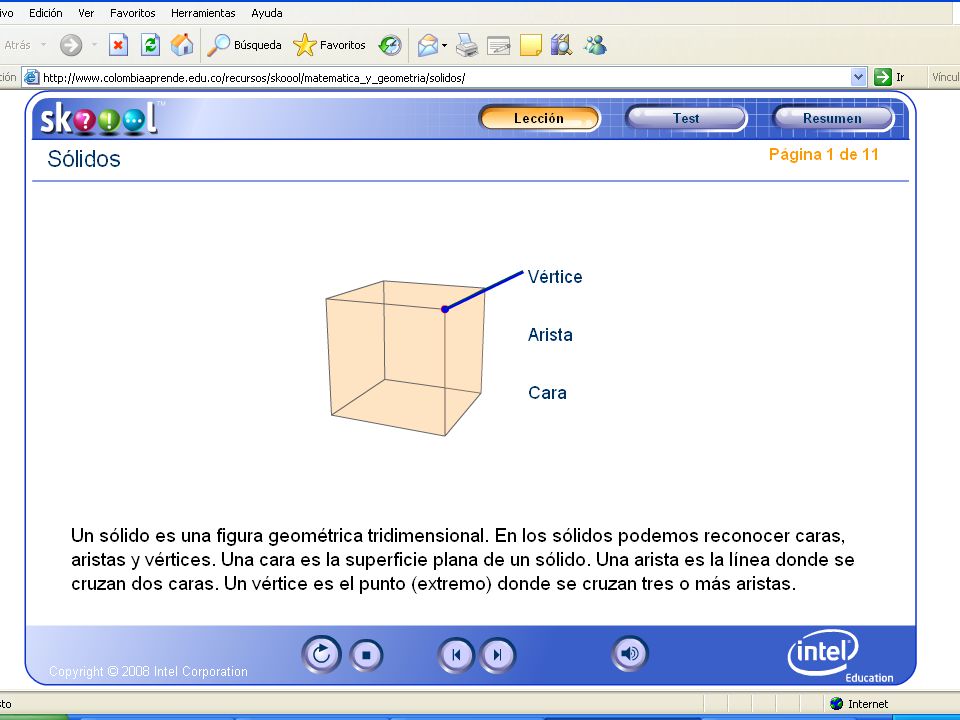The image size is (960, 720).
Task: Go to previous lesson page
Action: [456, 655]
